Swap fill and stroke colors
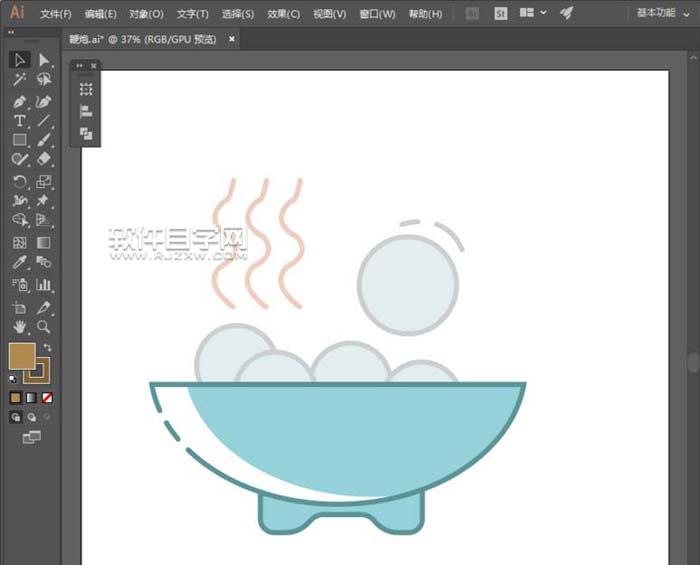 tap(47, 347)
